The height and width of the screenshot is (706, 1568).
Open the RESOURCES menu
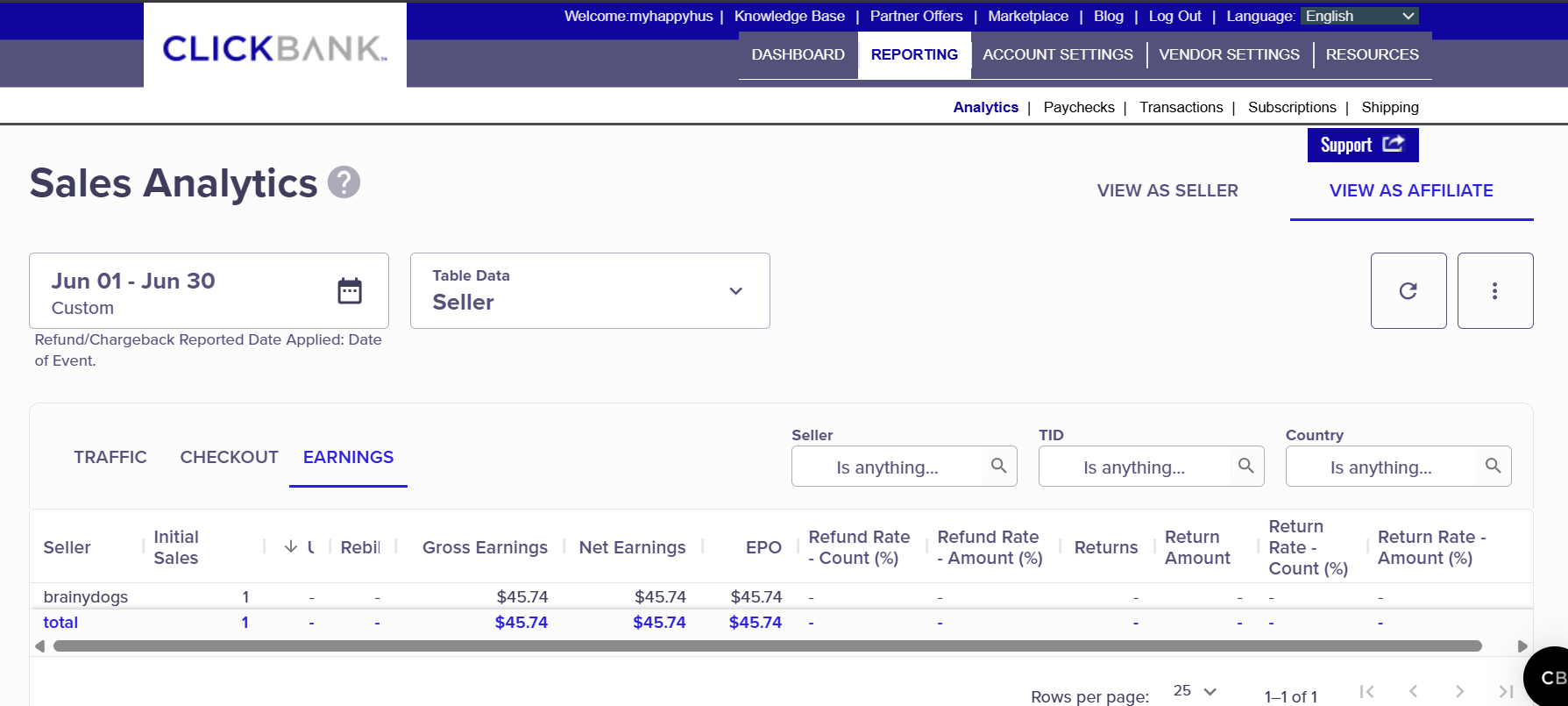(1372, 54)
